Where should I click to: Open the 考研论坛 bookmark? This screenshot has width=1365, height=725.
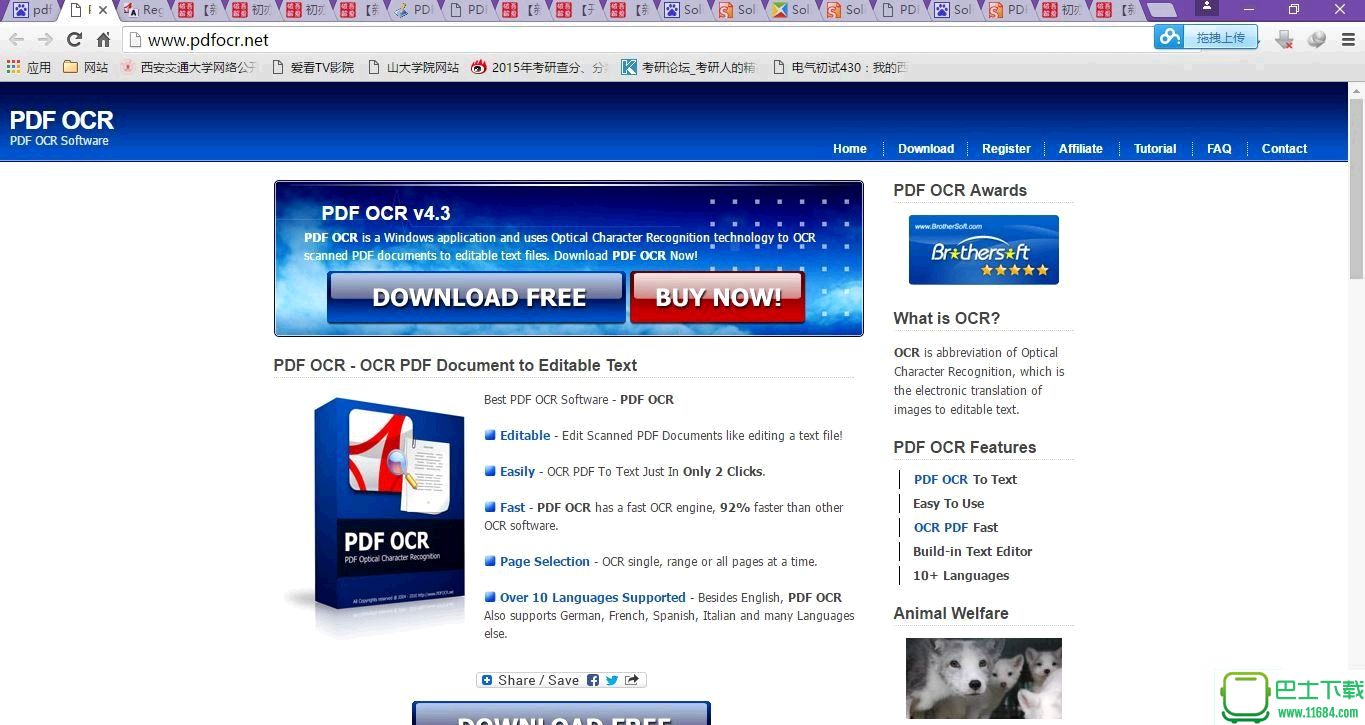pyautogui.click(x=690, y=68)
